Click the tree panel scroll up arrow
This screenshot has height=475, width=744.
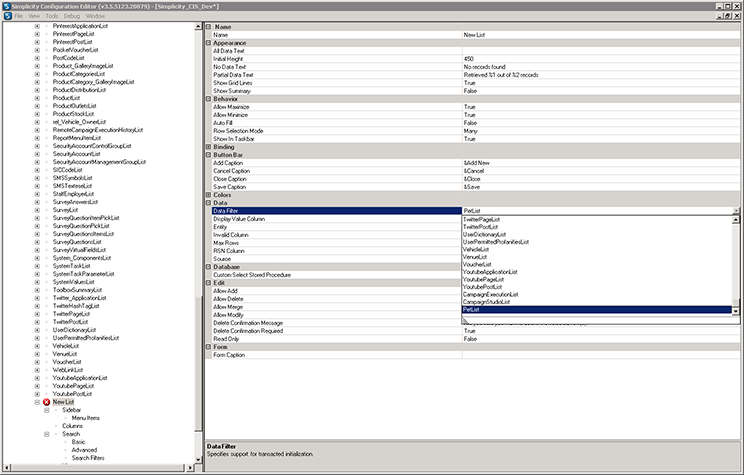(x=198, y=27)
